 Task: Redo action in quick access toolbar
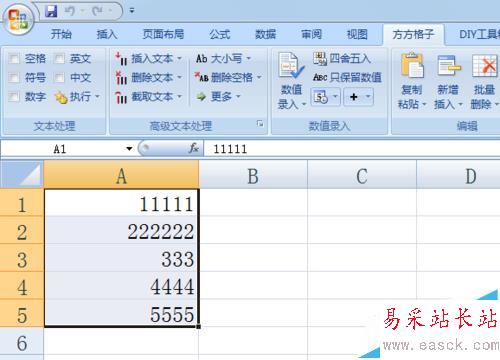pos(97,11)
